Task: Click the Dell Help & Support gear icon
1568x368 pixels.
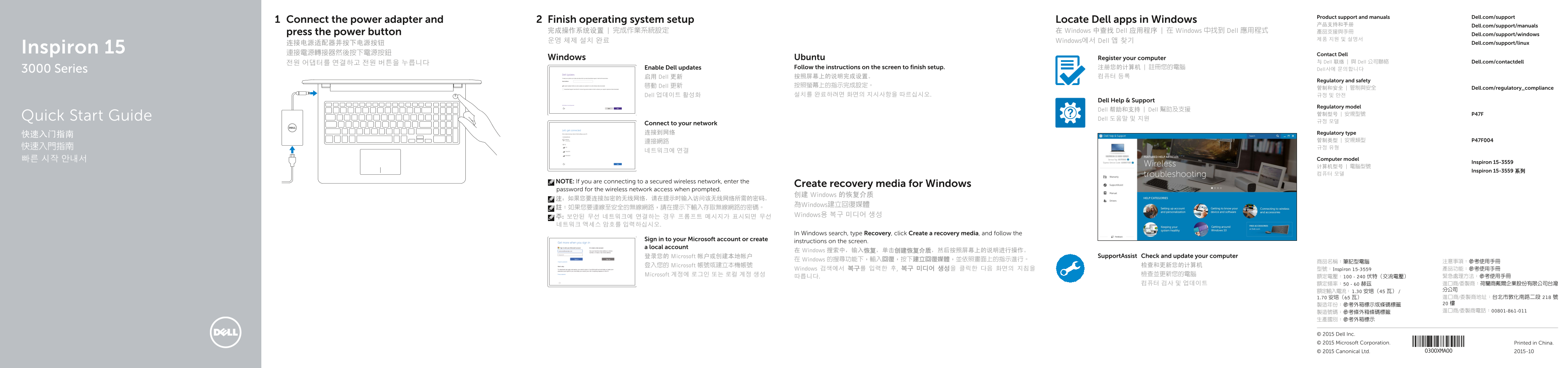Action: point(1070,112)
